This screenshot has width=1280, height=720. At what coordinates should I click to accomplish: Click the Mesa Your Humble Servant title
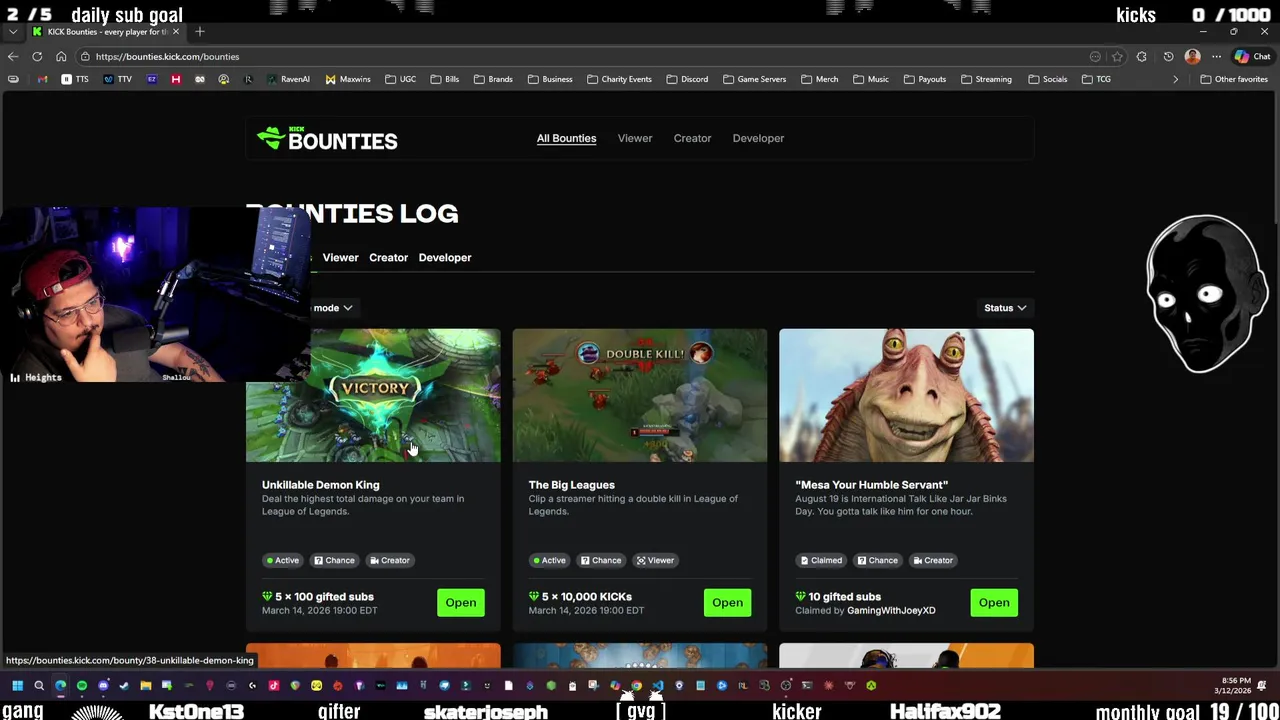871,485
